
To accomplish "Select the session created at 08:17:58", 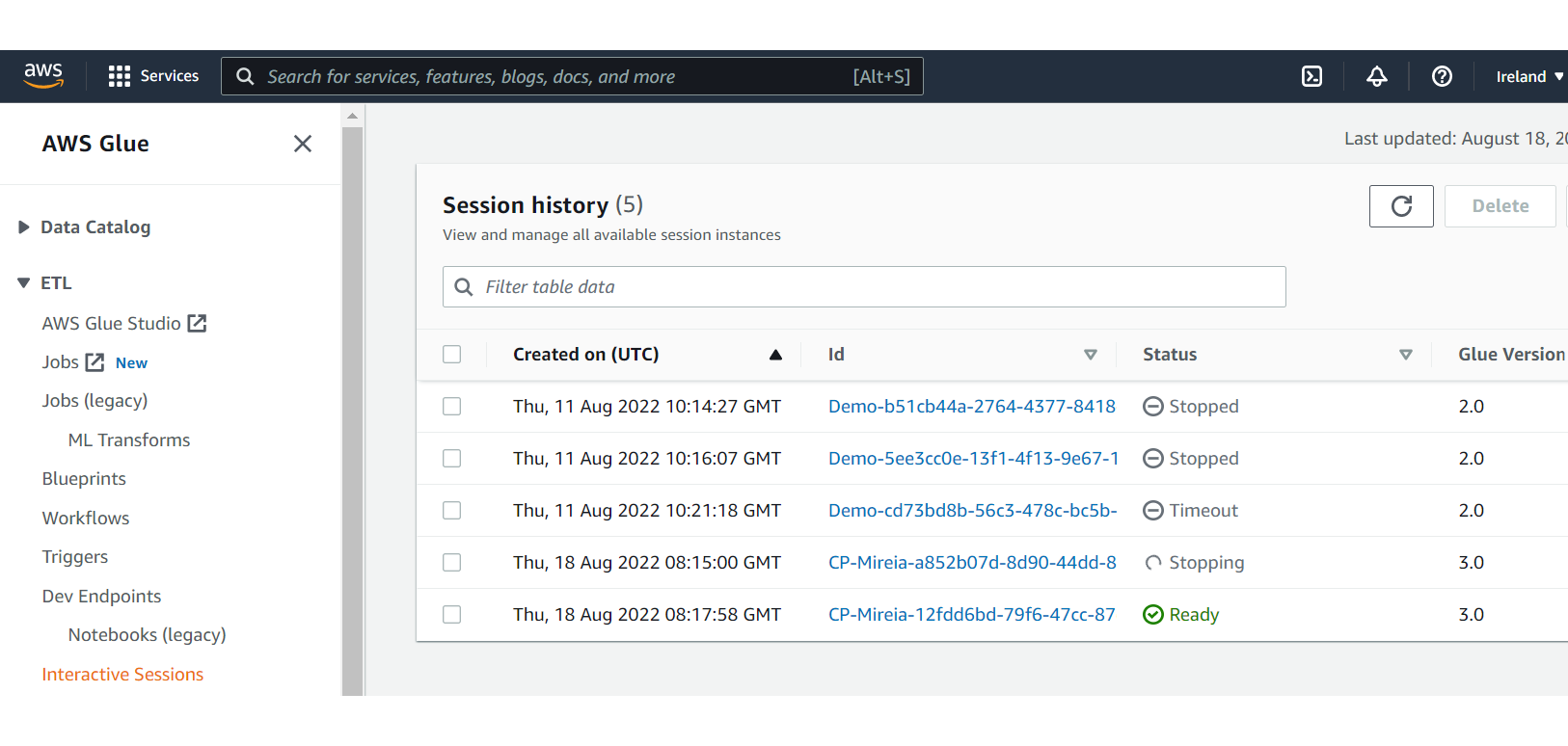I will tap(451, 614).
